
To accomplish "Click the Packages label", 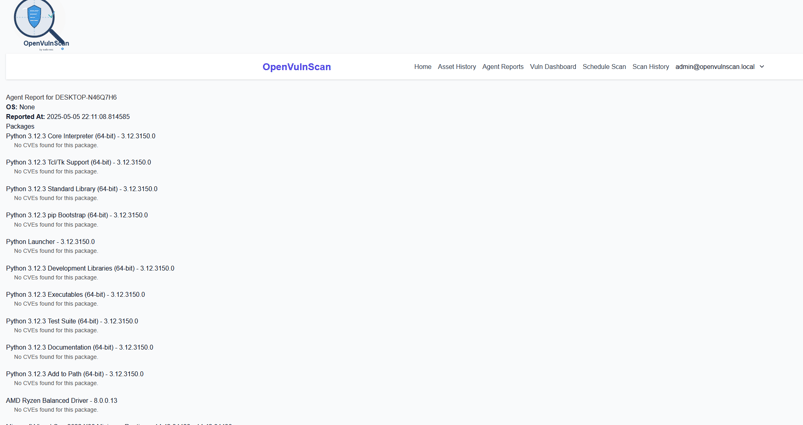I will click(x=20, y=126).
